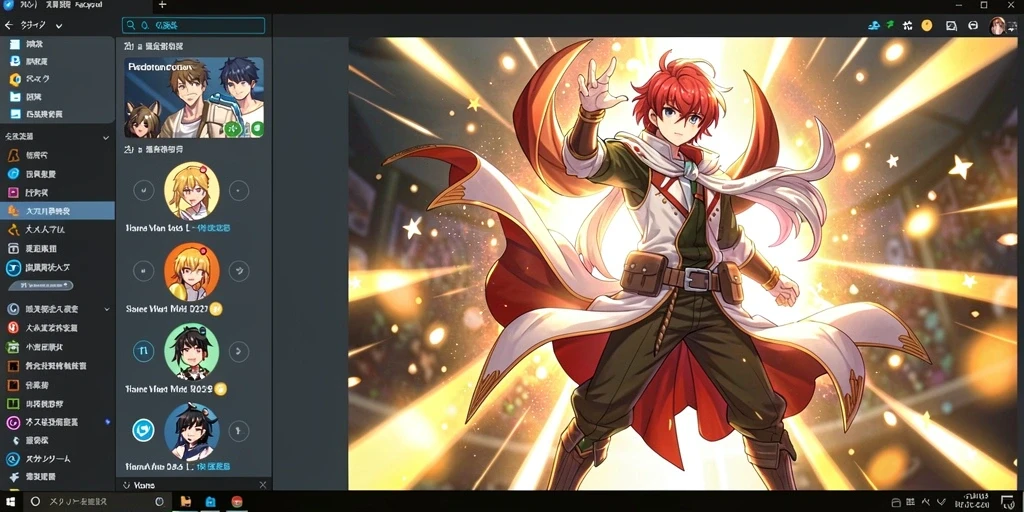Expand the chevron on the blue spiral sidebar item
1024x512 pixels.
point(107,309)
